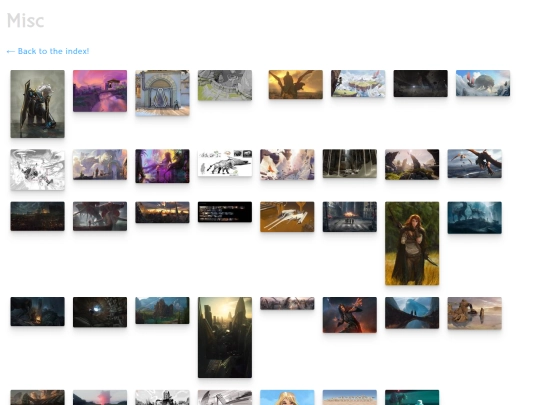Open the creature design sheet on white thumbnail
This screenshot has width=540, height=405.
coord(225,163)
